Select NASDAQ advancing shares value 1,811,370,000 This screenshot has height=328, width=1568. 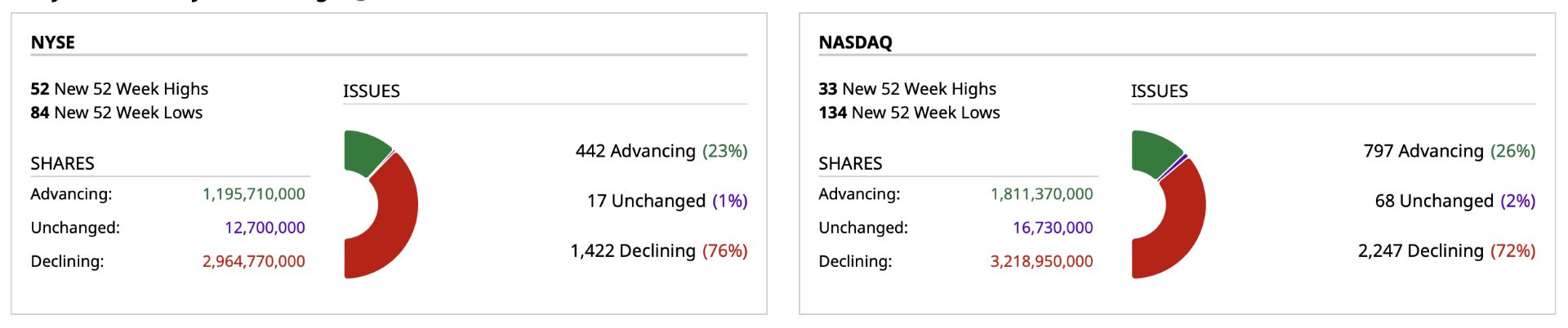point(1041,194)
